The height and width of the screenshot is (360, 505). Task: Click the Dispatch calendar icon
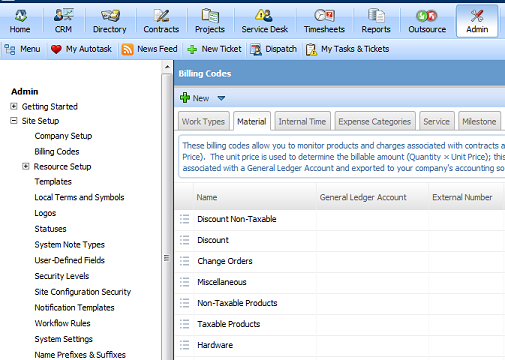pos(256,49)
